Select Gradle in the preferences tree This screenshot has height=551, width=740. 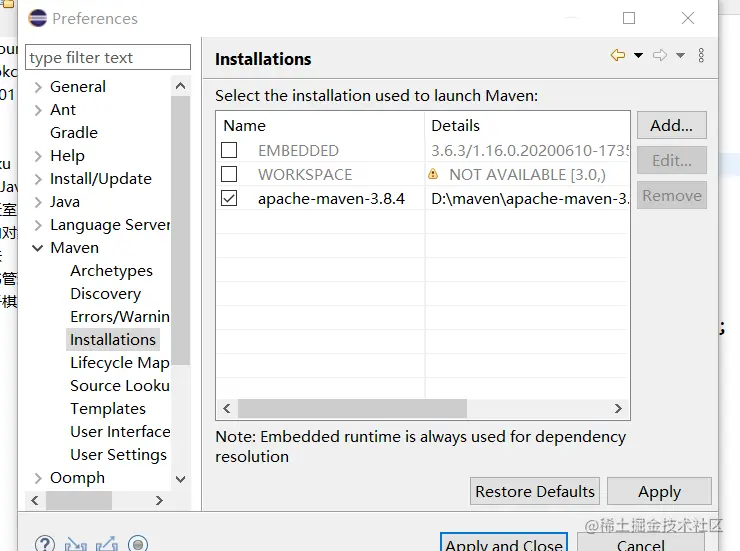pyautogui.click(x=74, y=133)
